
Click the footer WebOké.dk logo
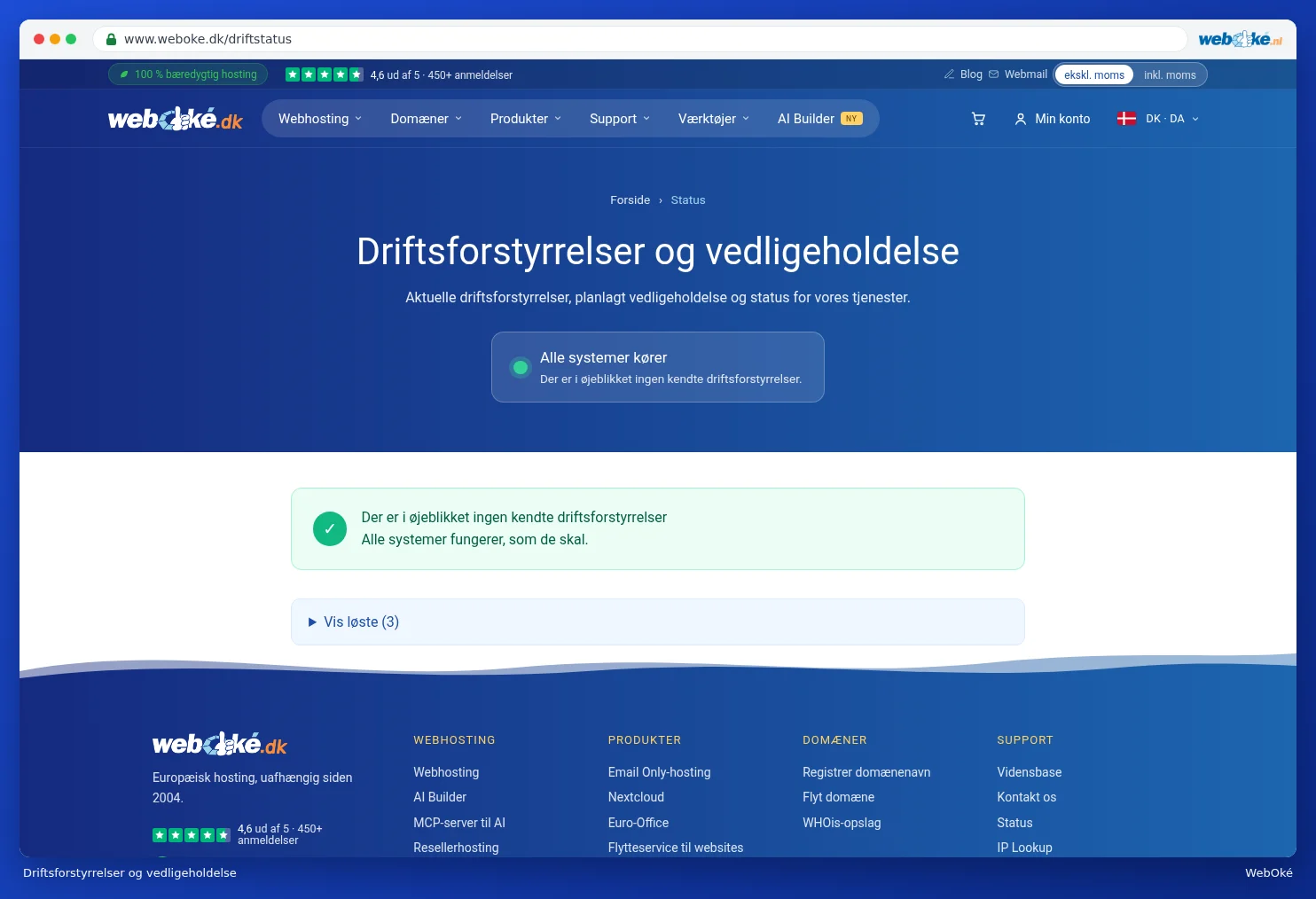pos(220,744)
